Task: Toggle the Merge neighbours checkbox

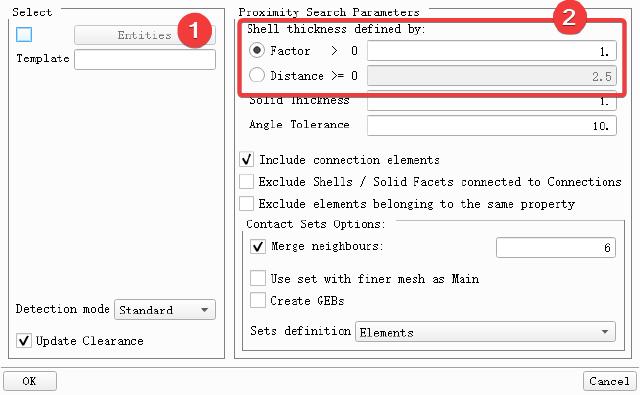Action: (258, 246)
